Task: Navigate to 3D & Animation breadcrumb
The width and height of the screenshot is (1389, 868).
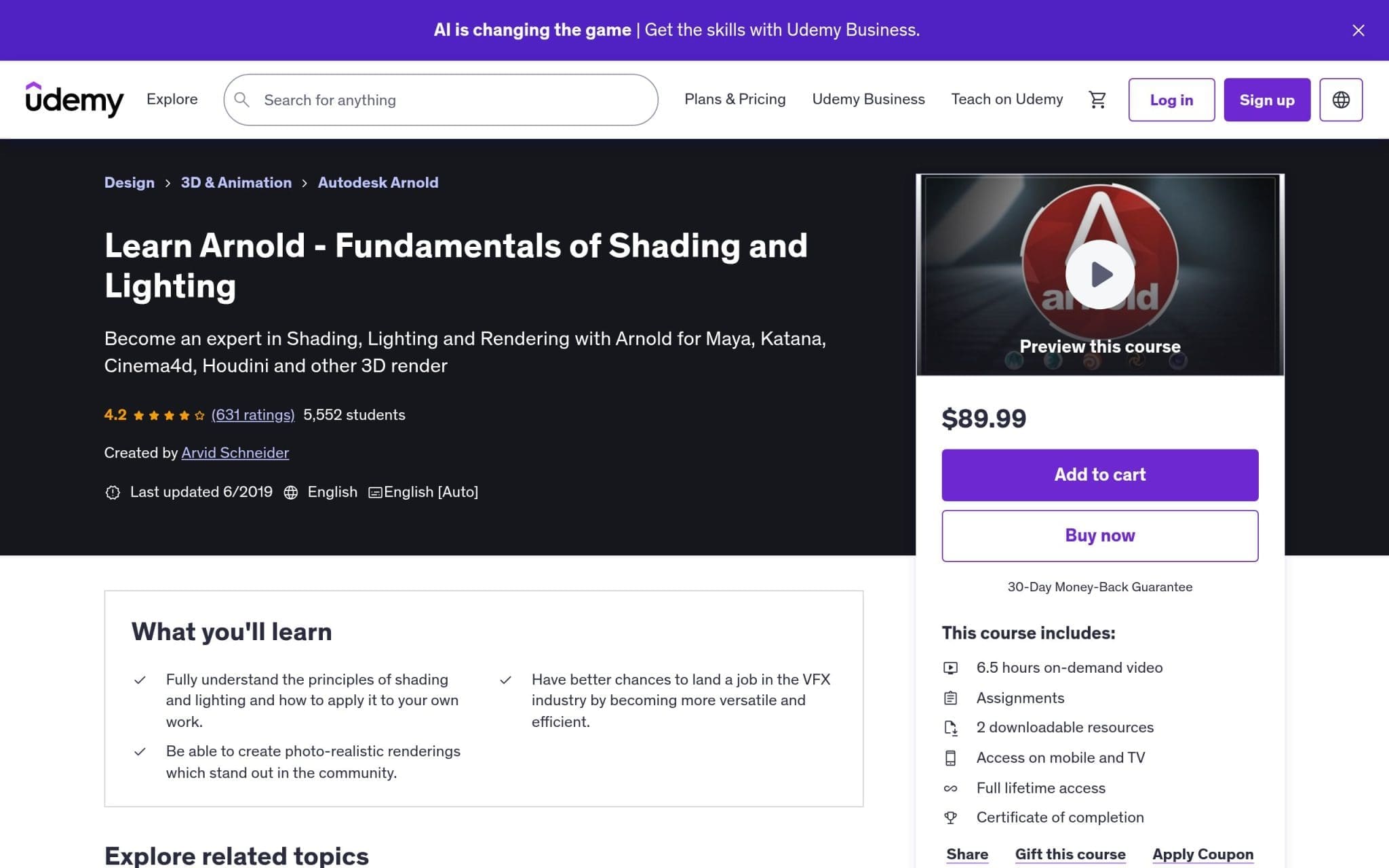Action: [x=236, y=182]
